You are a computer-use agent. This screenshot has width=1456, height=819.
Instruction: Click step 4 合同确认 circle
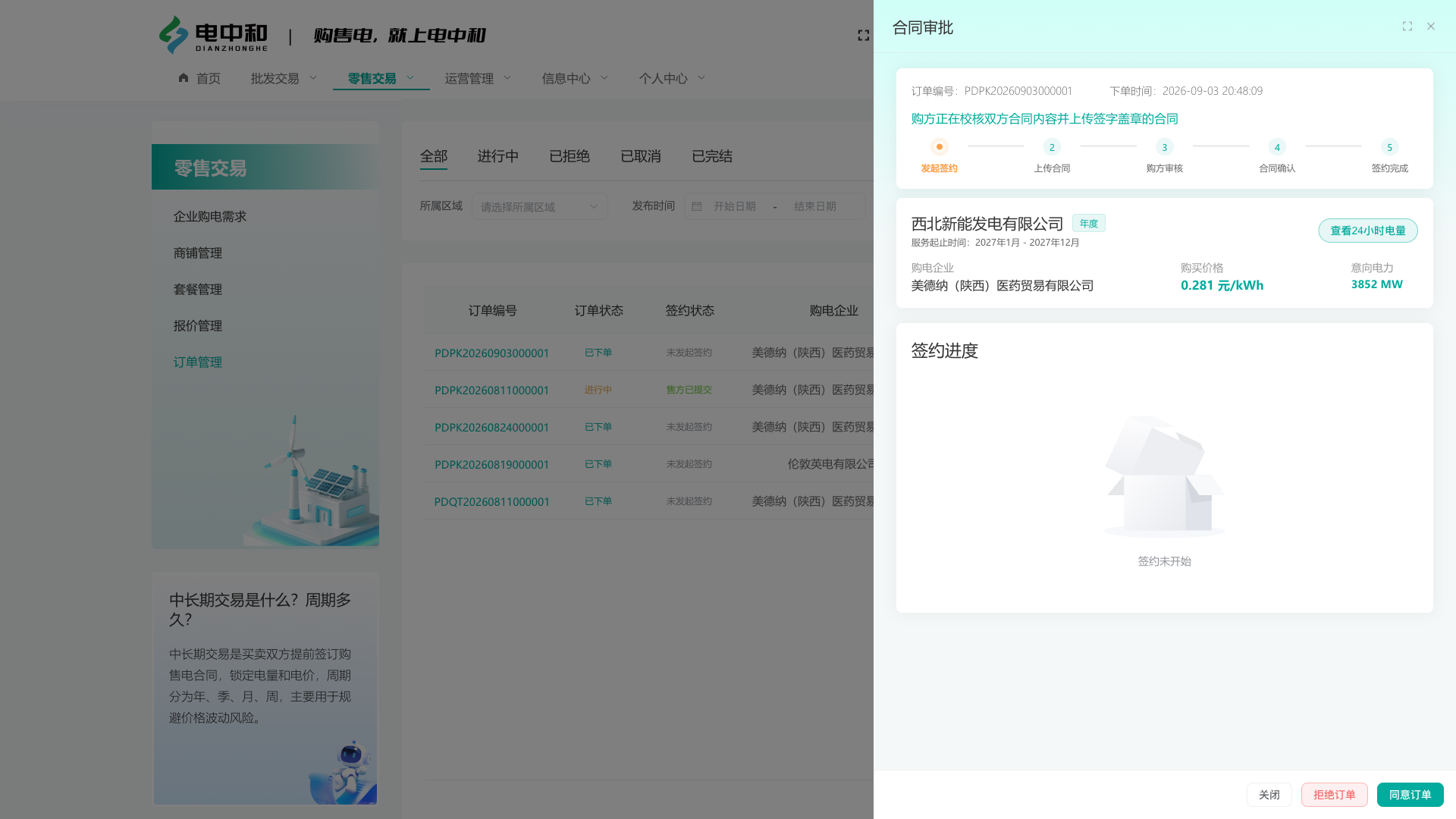[1277, 147]
